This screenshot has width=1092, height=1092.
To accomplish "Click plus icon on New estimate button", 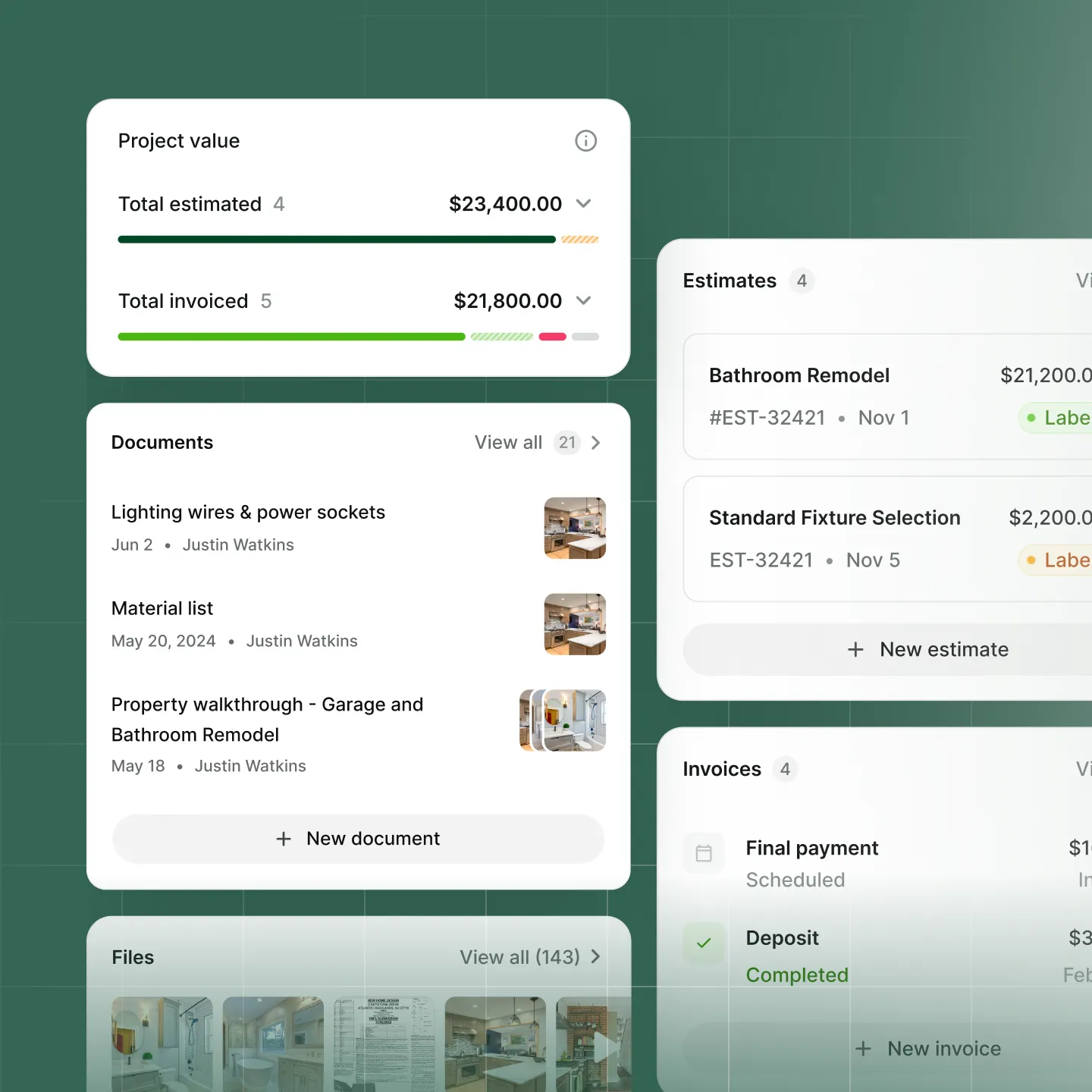I will tap(855, 650).
